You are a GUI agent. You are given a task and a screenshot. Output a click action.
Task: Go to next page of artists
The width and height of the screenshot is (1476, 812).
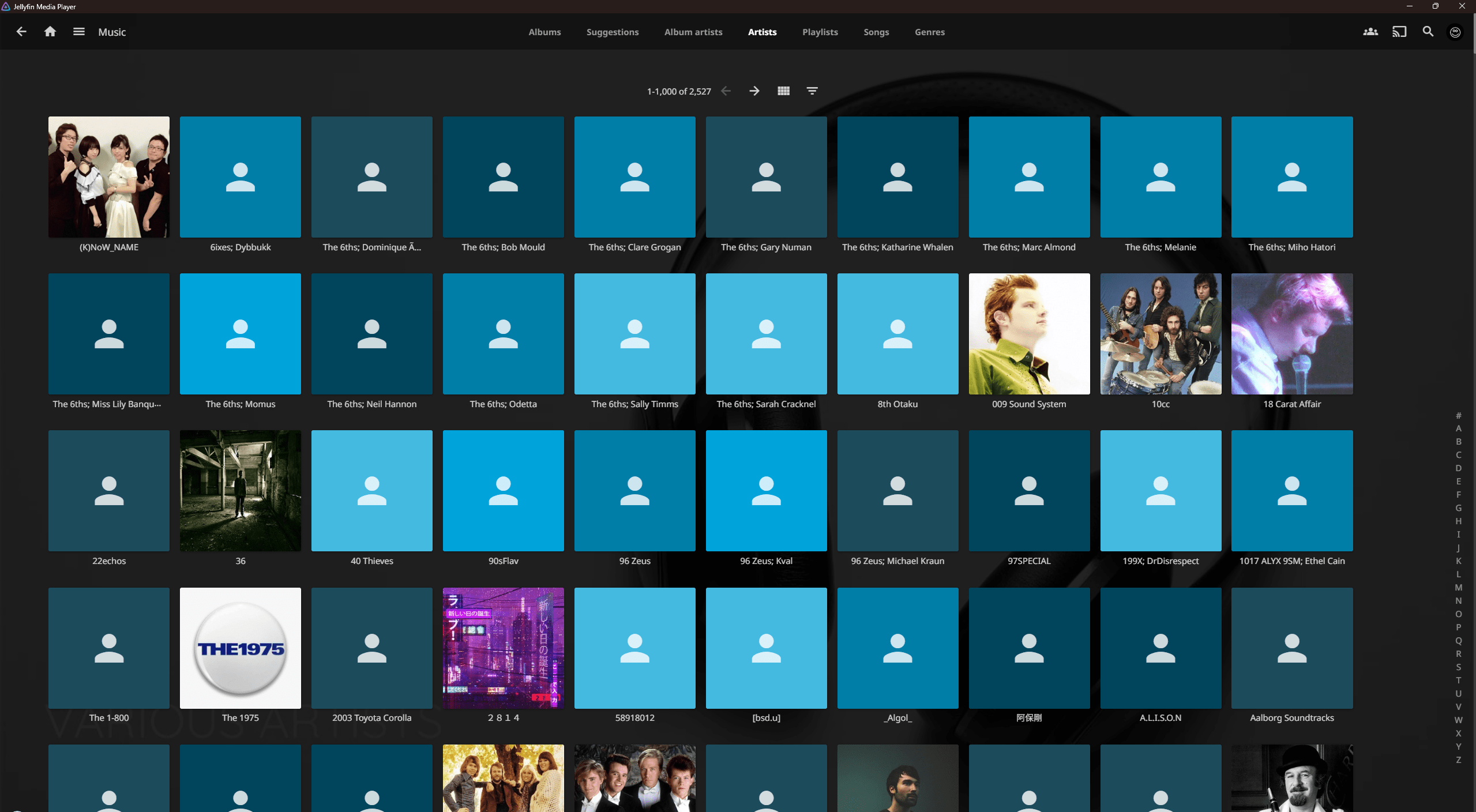pyautogui.click(x=754, y=91)
